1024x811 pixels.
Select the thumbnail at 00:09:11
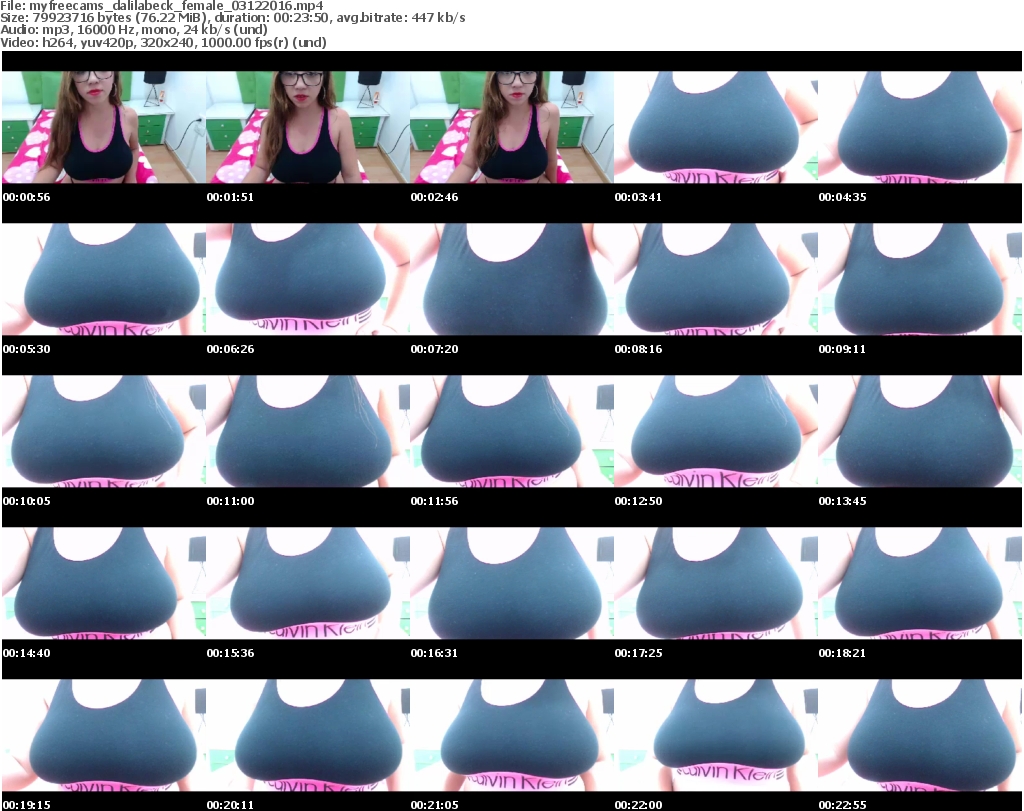coord(920,279)
